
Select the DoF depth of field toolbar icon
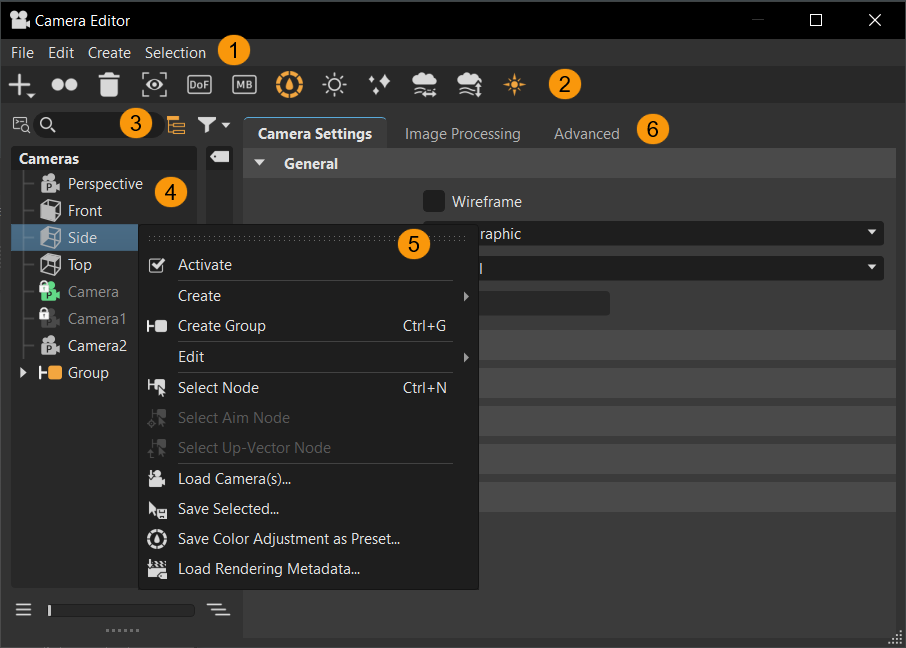pos(199,85)
